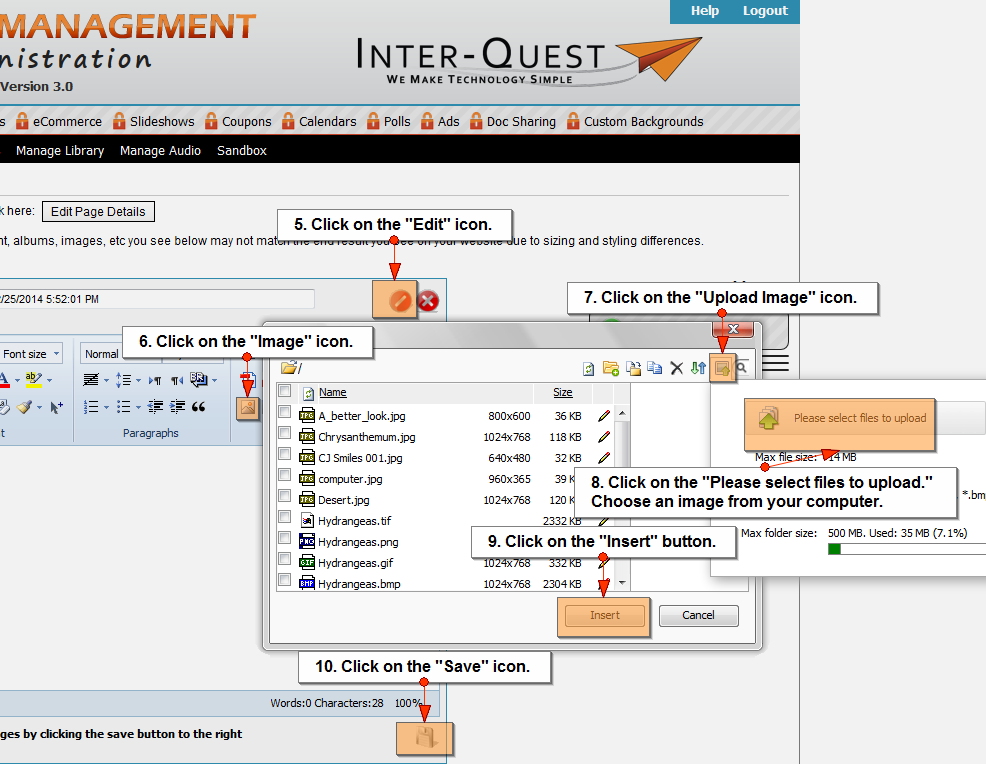The height and width of the screenshot is (765, 986).
Task: Click the red X delete icon beside Edit
Action: pyautogui.click(x=428, y=300)
